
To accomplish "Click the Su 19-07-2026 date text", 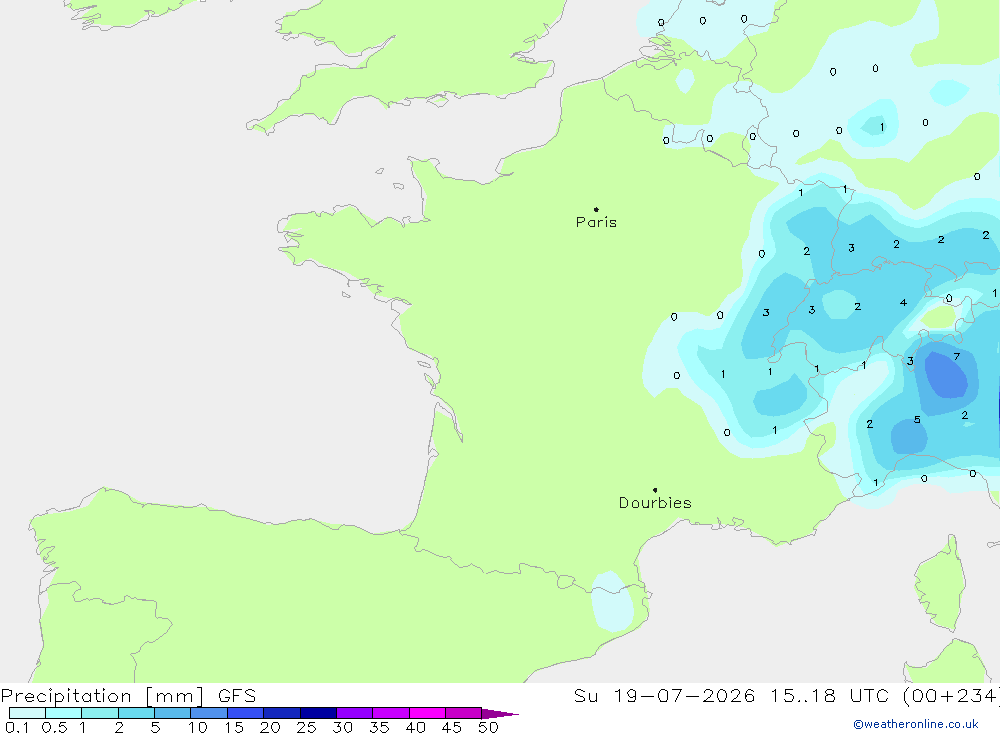I will click(x=664, y=696).
